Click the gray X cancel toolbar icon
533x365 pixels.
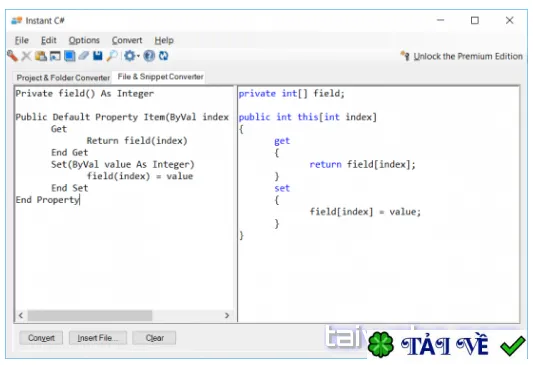[x=26, y=56]
